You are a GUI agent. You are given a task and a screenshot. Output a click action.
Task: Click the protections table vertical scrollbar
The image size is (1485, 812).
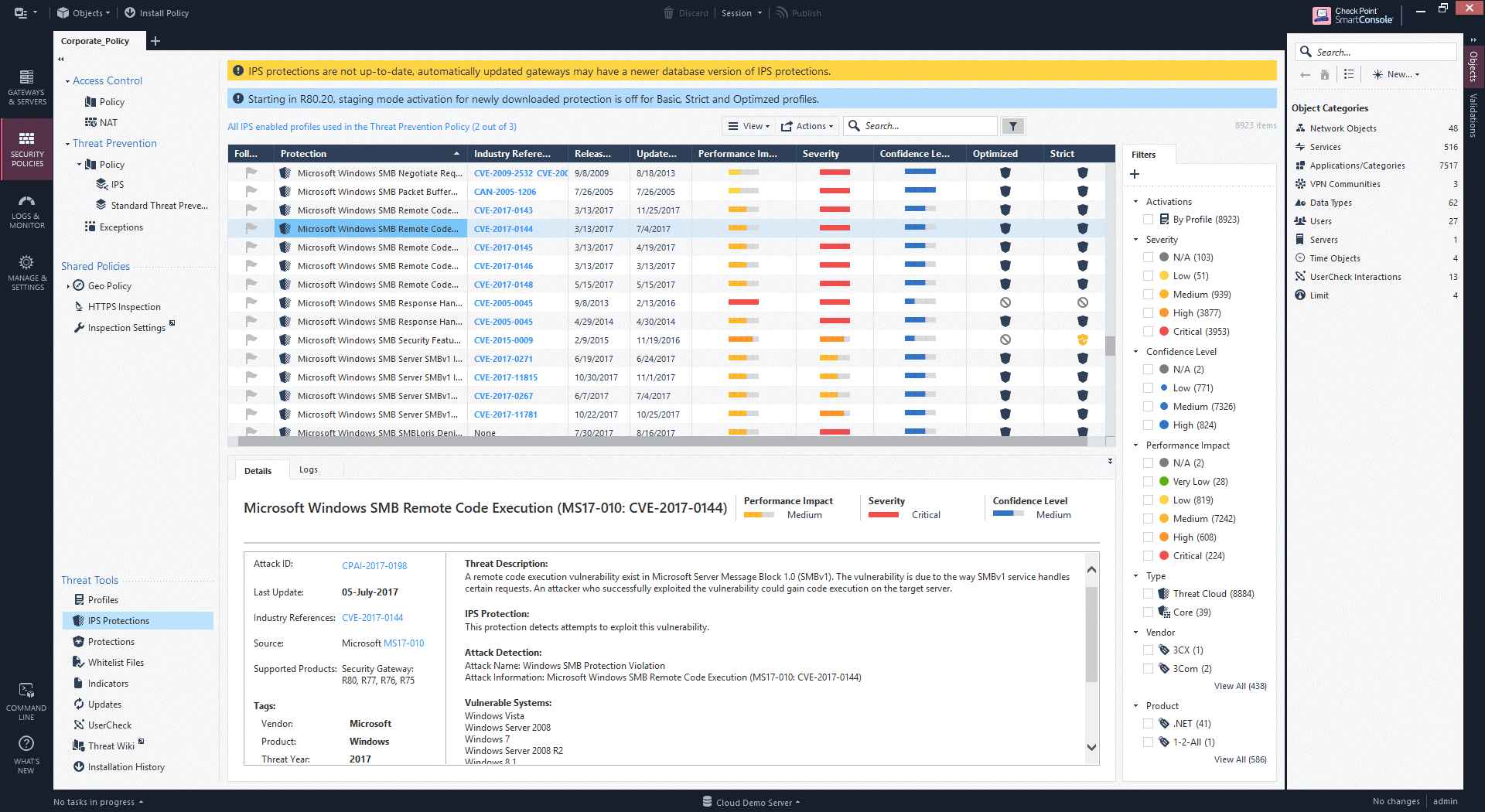[1110, 345]
